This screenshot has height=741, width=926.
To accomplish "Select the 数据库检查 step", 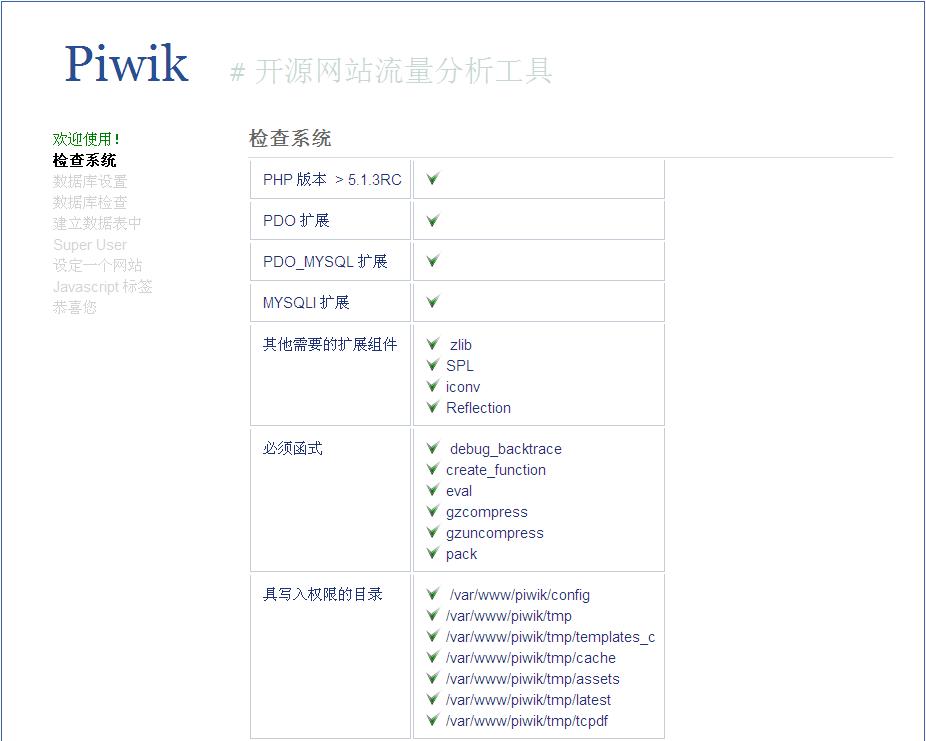I will point(90,203).
